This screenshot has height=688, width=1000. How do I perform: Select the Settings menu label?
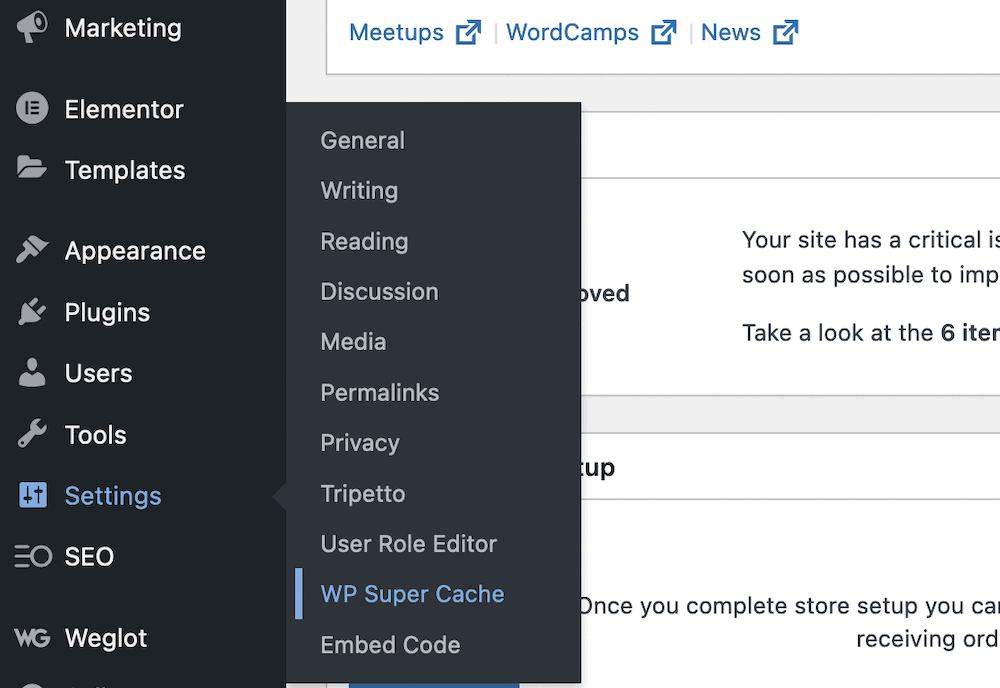coord(113,496)
